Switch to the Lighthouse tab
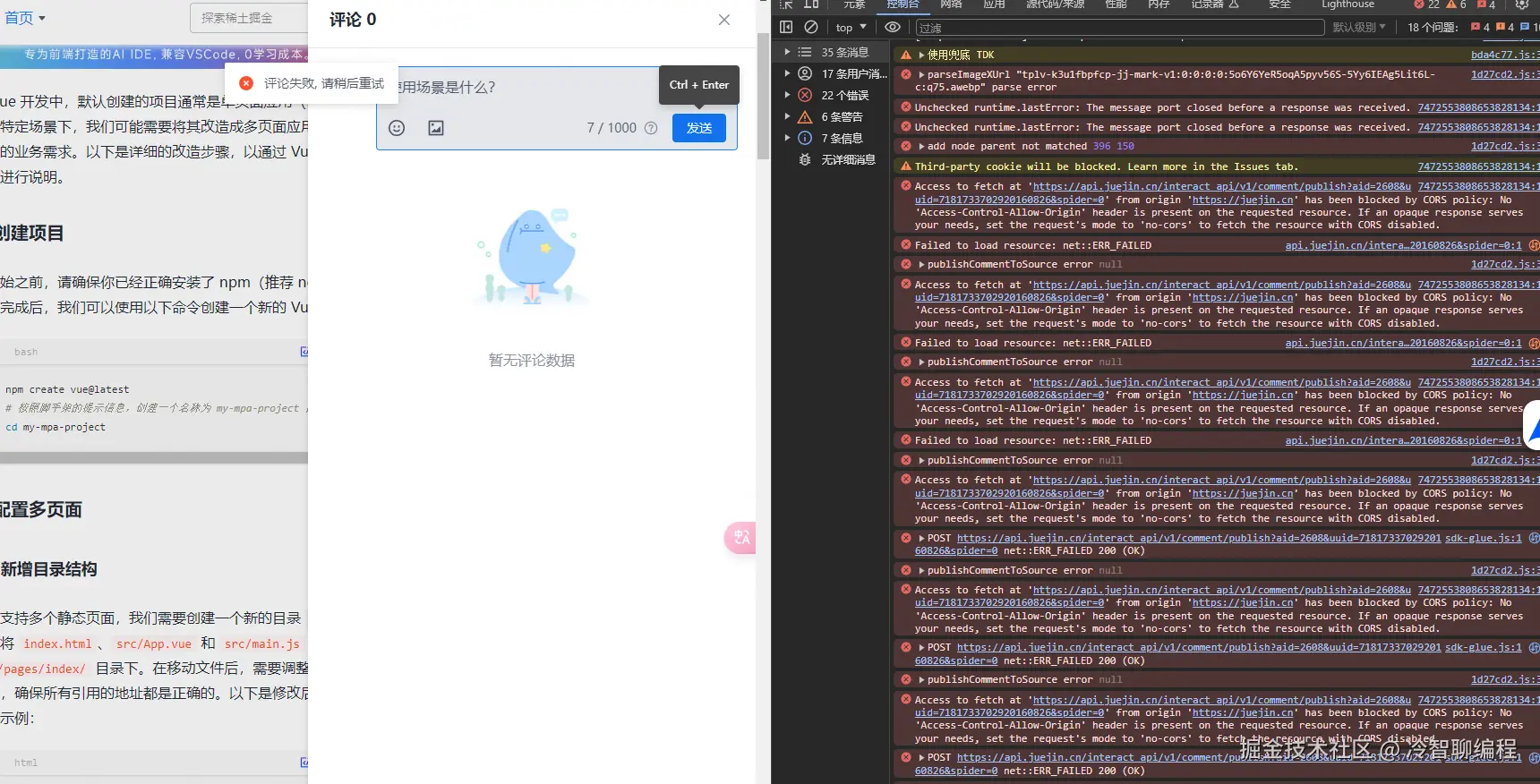This screenshot has width=1540, height=784. click(x=1347, y=4)
